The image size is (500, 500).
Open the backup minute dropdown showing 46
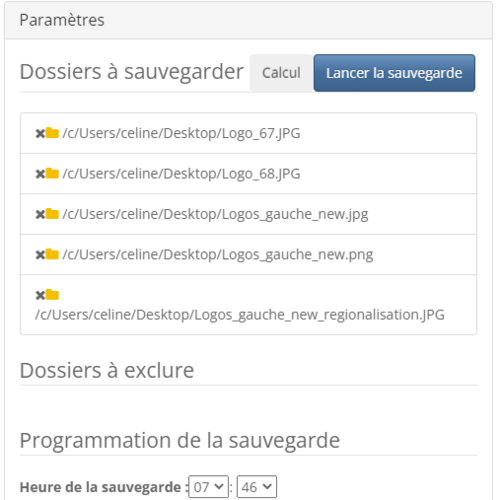click(x=257, y=487)
